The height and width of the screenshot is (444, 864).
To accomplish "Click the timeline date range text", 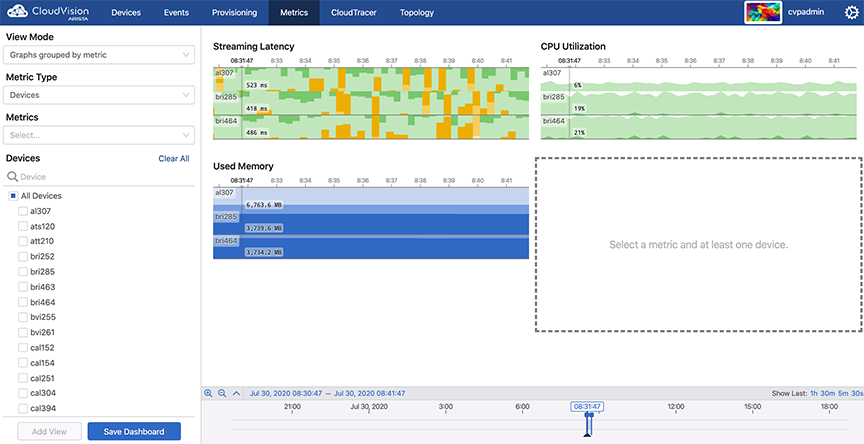I will (327, 393).
